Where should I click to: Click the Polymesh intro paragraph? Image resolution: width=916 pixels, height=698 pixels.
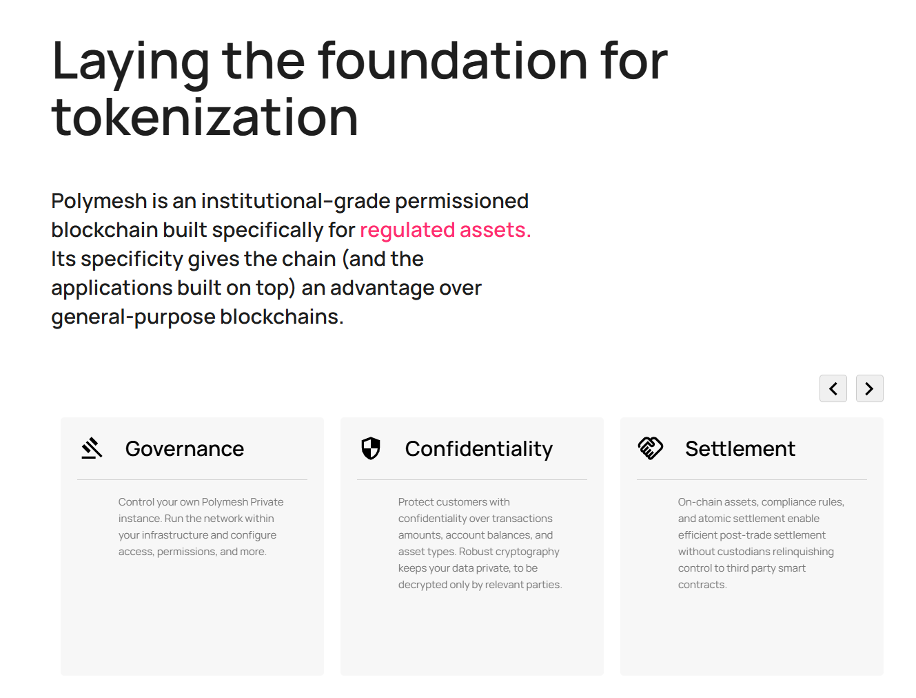pos(290,259)
